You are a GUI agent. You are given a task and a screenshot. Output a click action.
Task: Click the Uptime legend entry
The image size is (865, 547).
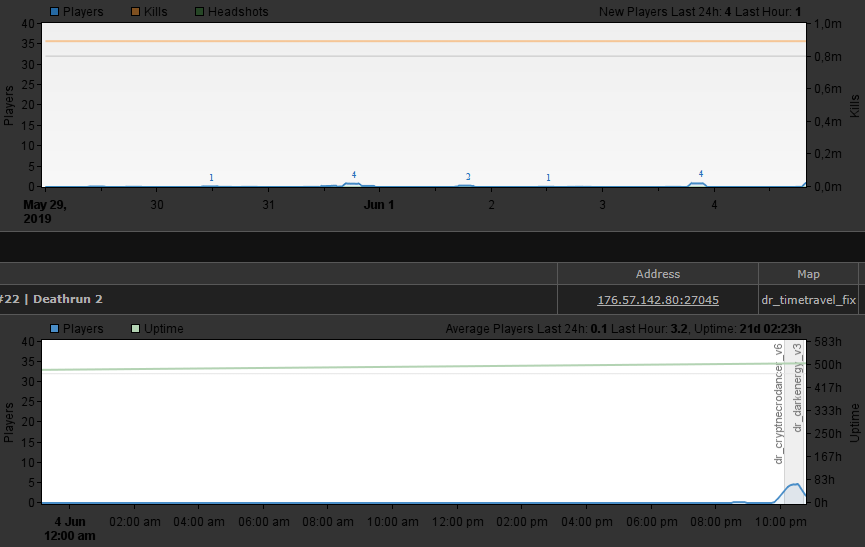pyautogui.click(x=156, y=328)
